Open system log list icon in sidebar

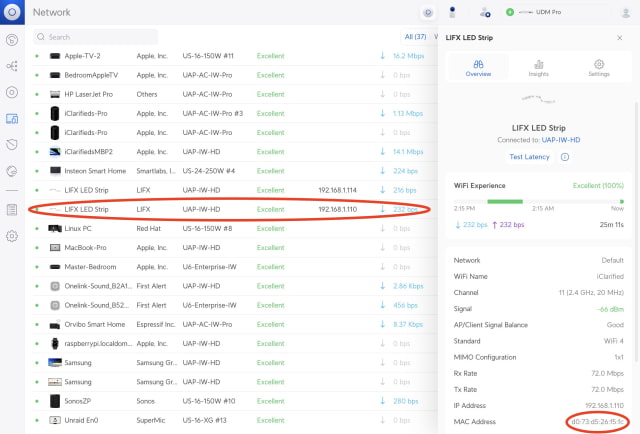(x=12, y=209)
